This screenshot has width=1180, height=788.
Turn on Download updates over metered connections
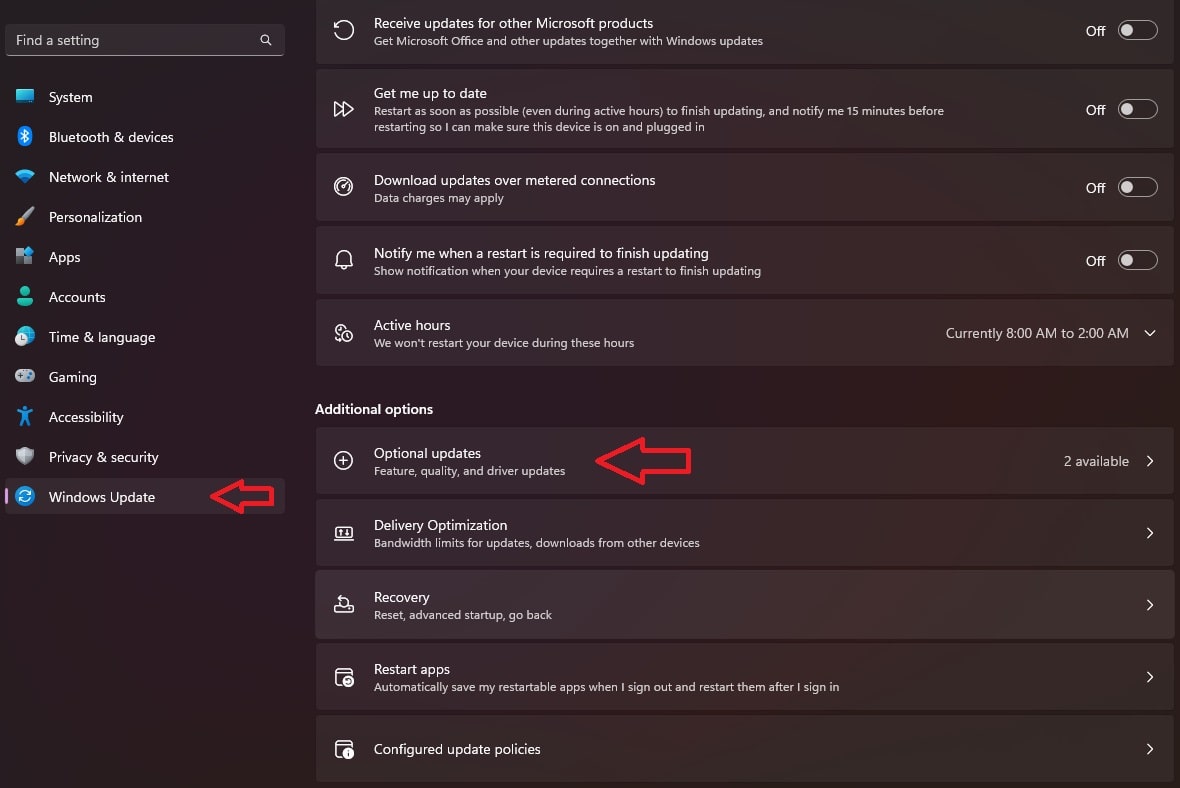tap(1137, 187)
